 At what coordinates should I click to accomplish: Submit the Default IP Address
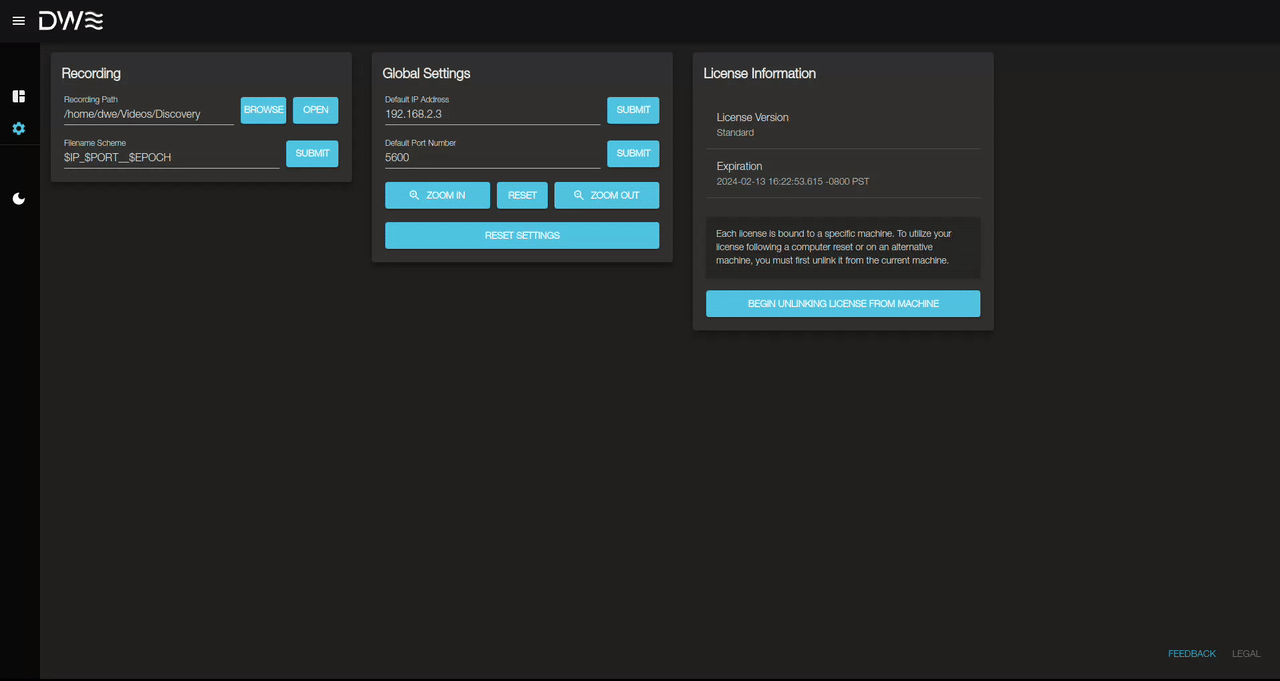[632, 110]
